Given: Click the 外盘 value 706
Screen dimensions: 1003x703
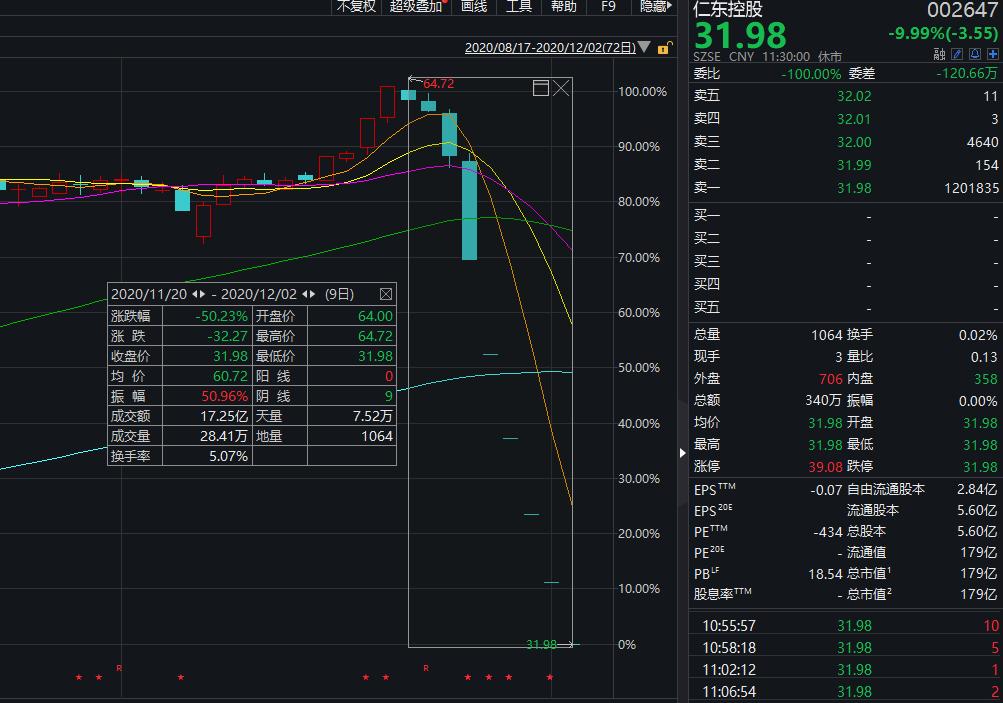Looking at the screenshot, I should [831, 379].
